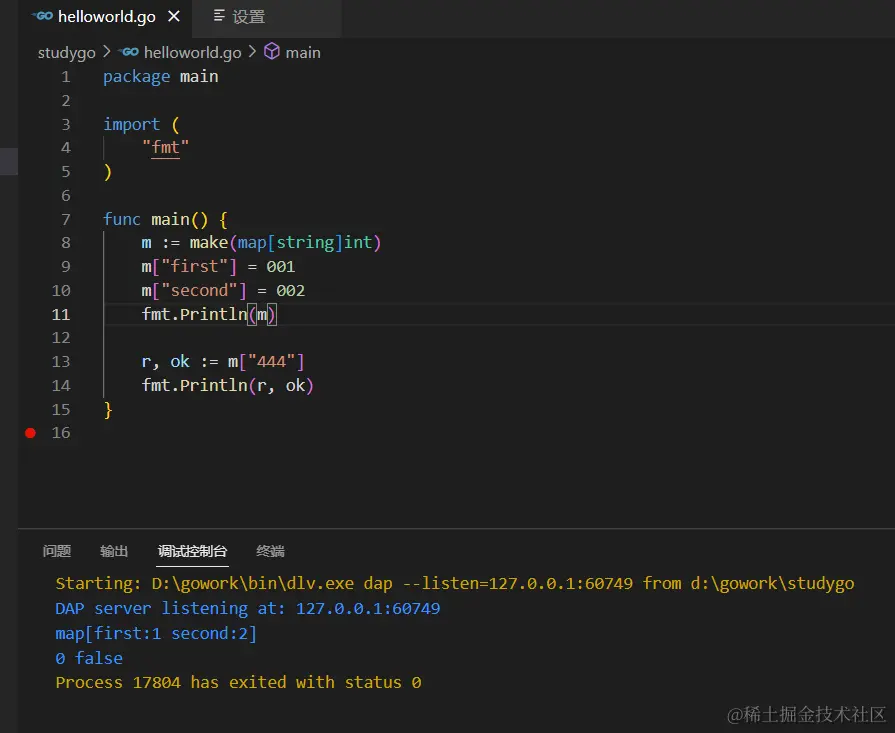Click Go file icon in helloworld.go tab
The height and width of the screenshot is (733, 895).
(43, 17)
